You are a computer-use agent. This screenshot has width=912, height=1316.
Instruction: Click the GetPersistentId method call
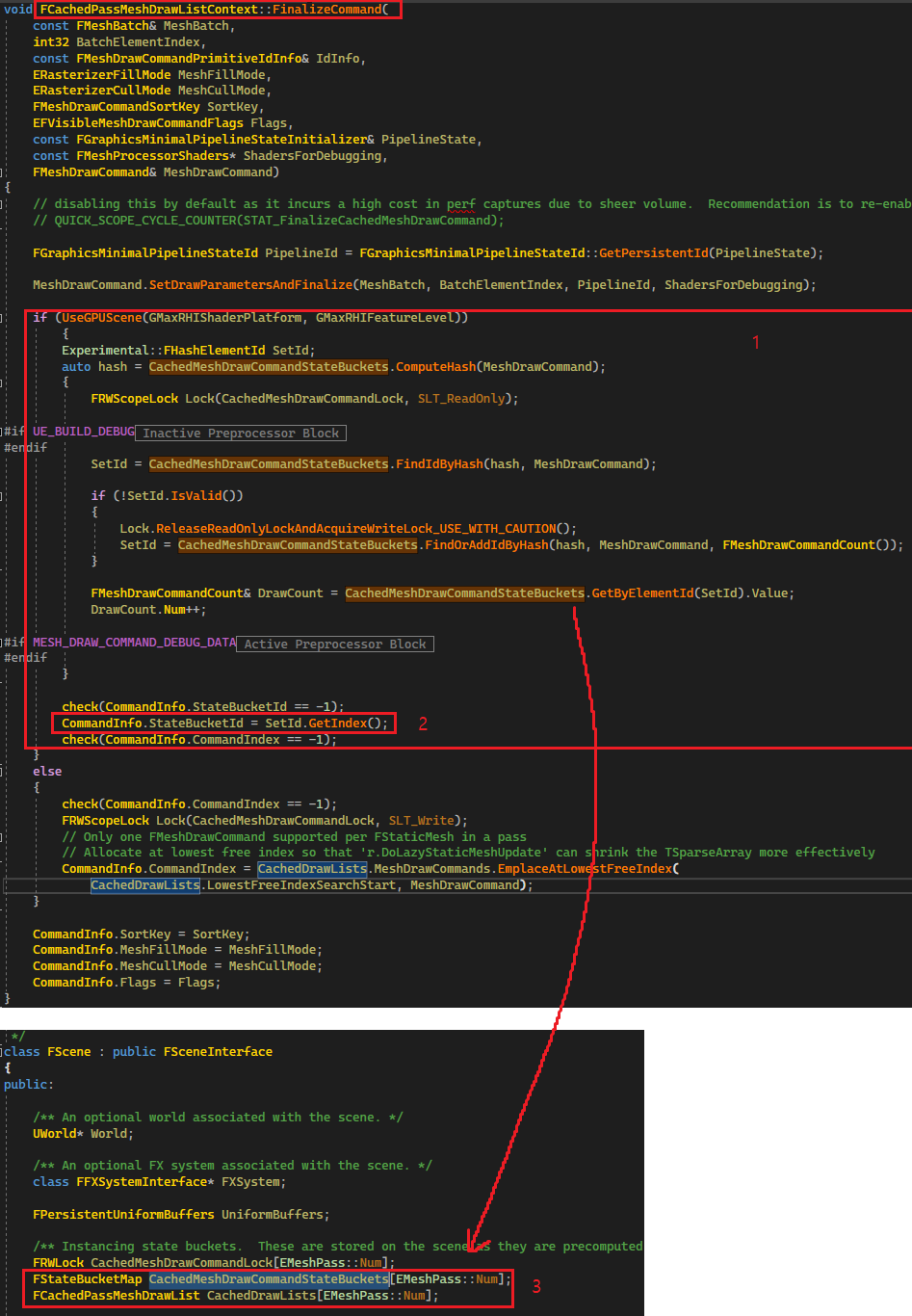click(x=654, y=253)
